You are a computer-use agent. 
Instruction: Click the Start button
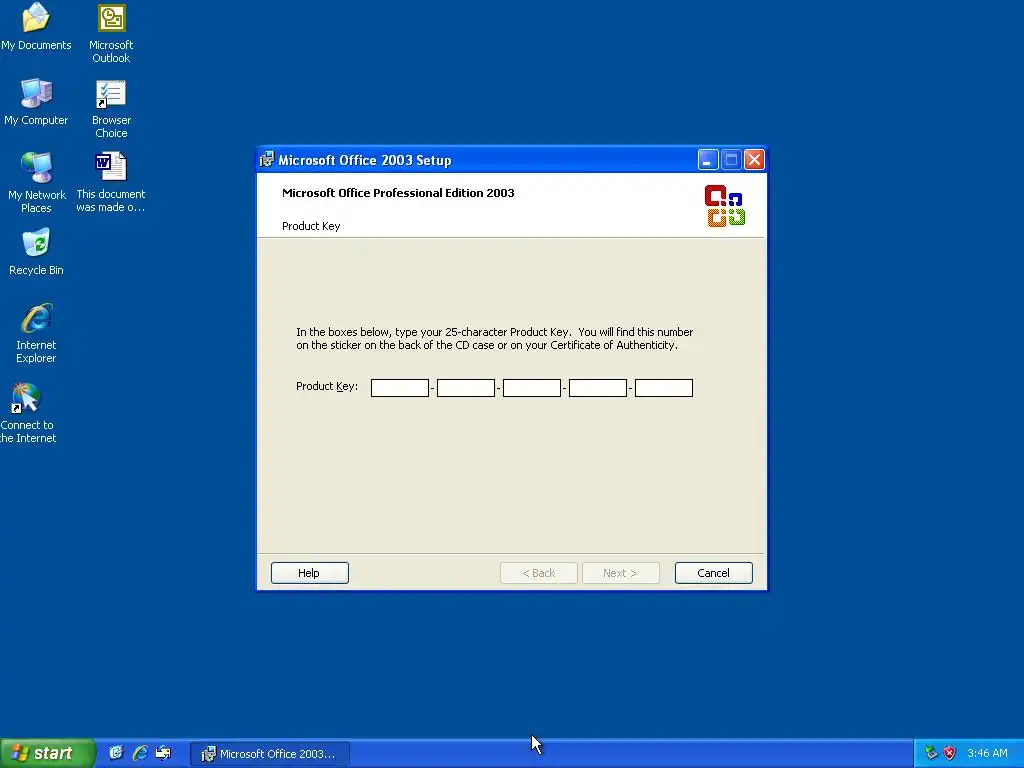[x=47, y=753]
